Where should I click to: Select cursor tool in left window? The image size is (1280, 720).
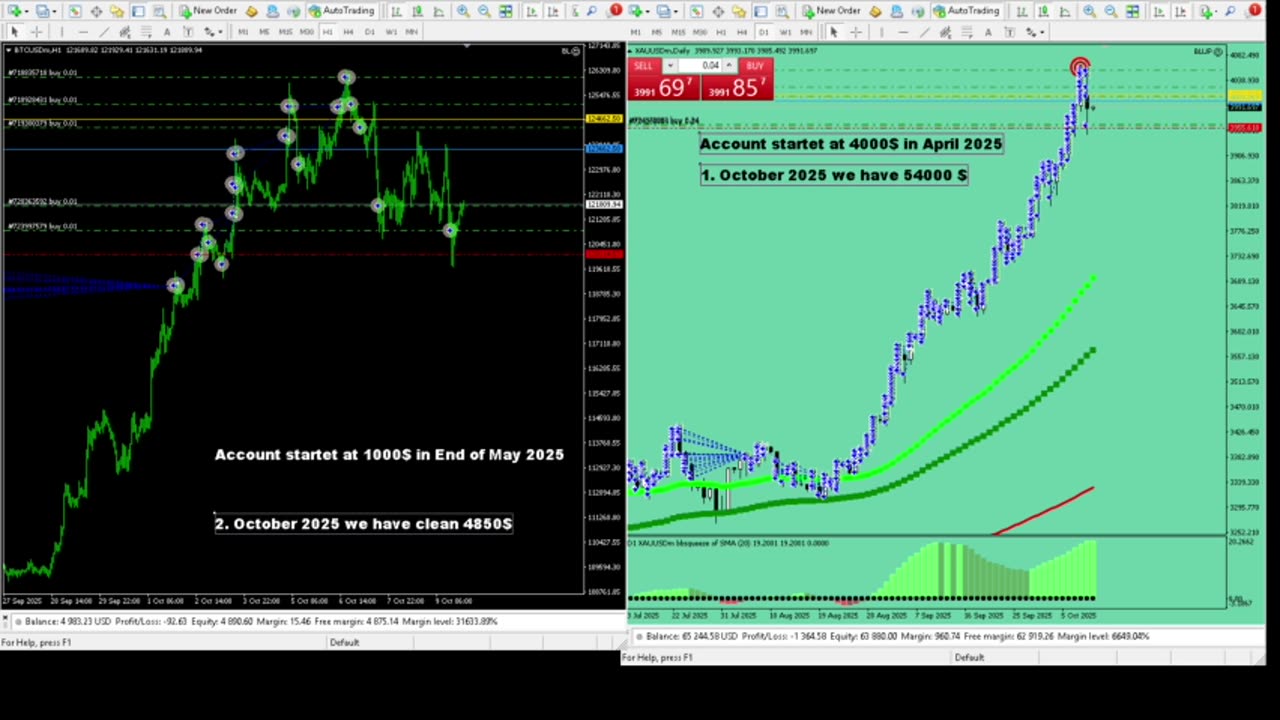14,32
